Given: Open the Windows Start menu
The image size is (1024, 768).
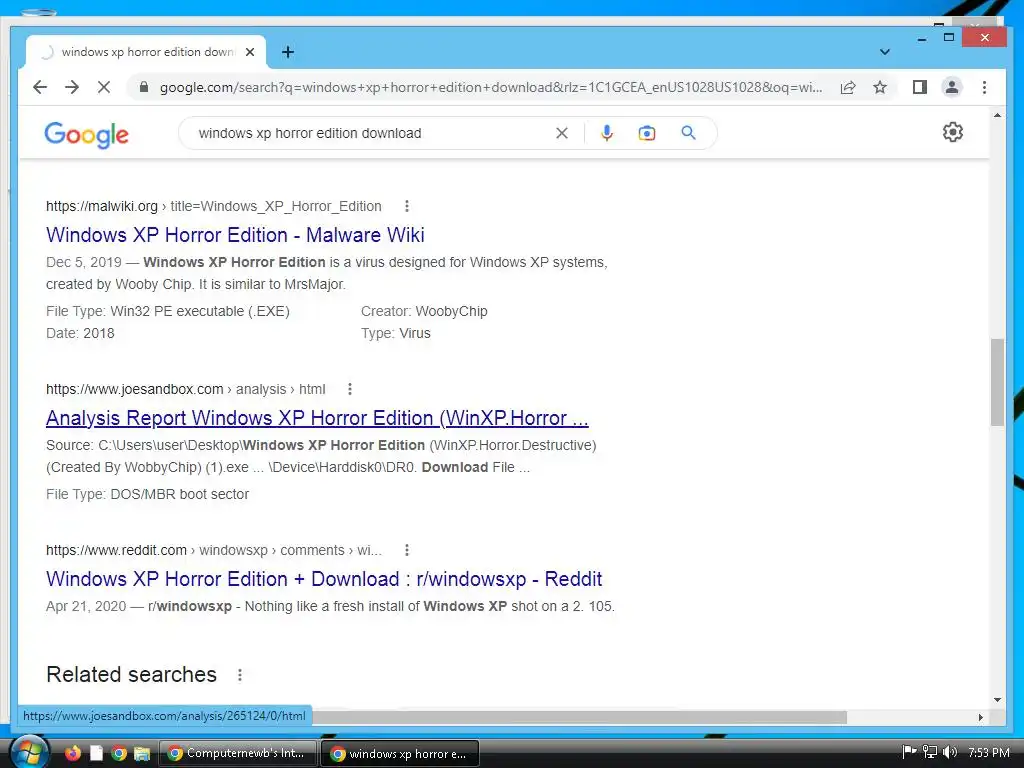Looking at the screenshot, I should click(29, 752).
